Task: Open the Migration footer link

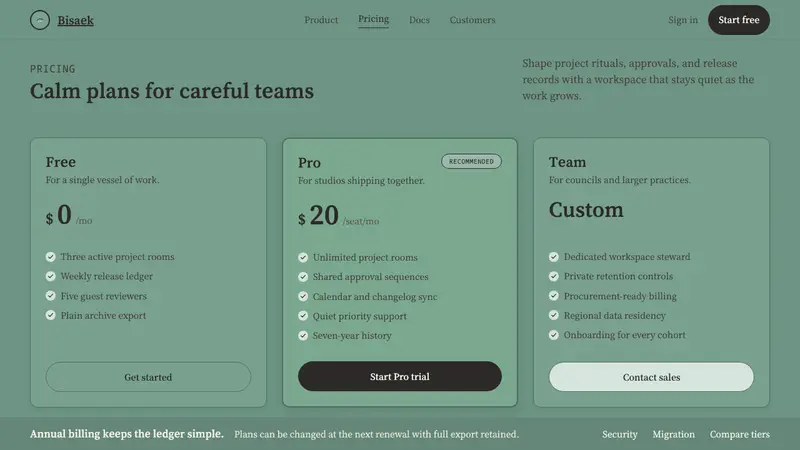Action: tap(673, 434)
